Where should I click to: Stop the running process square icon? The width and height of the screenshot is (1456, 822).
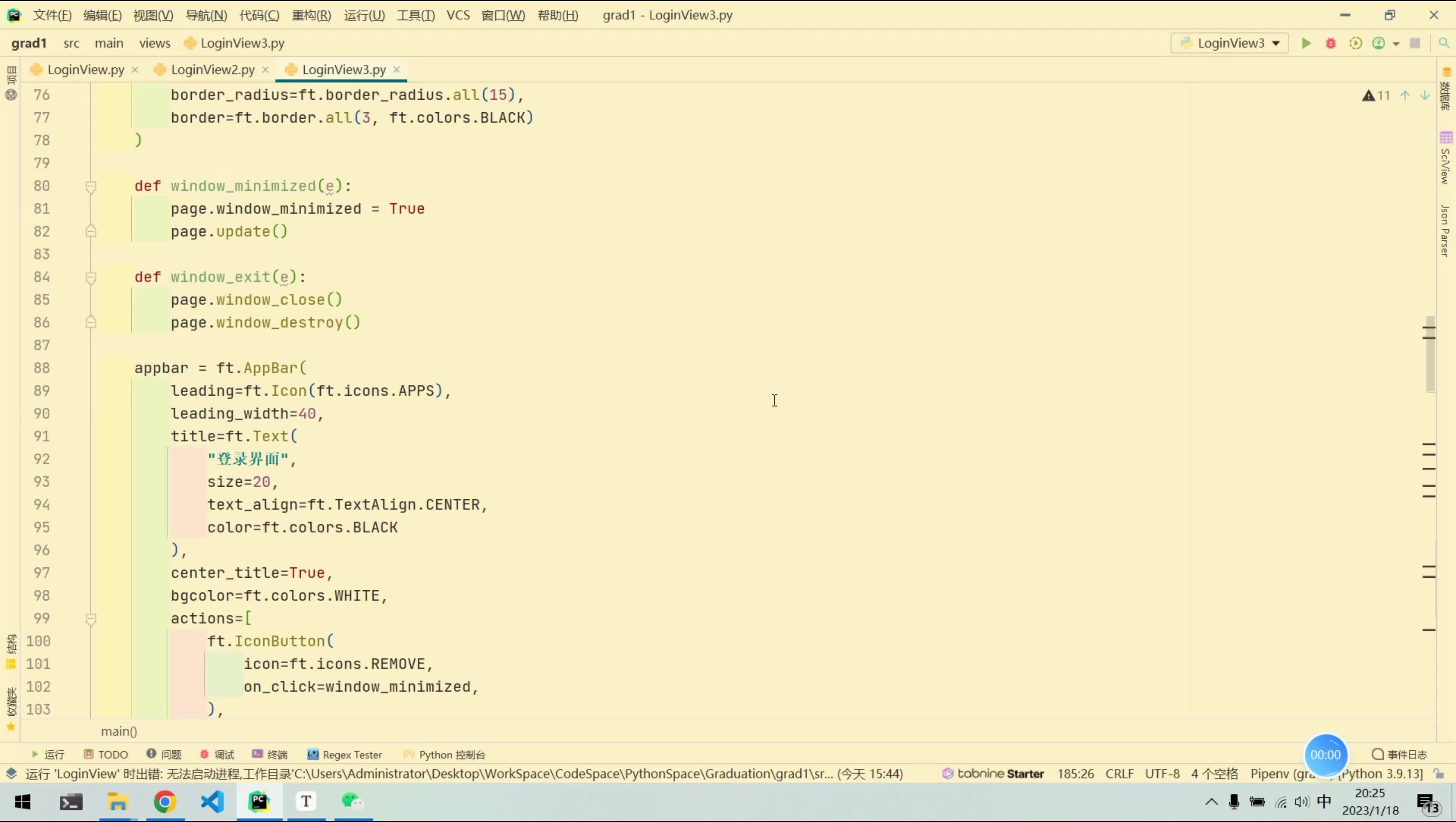1415,43
